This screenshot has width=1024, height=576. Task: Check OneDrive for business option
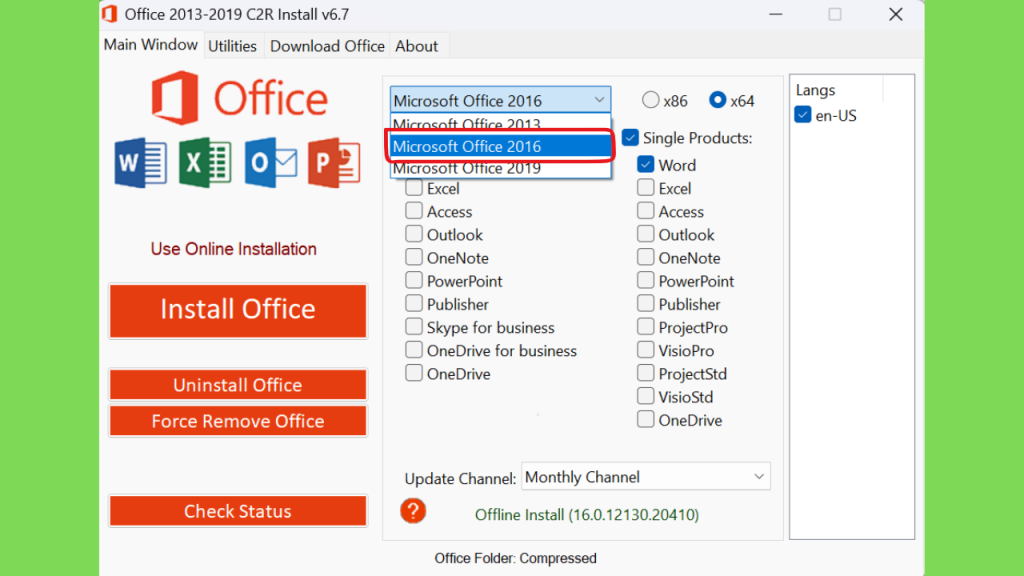point(413,350)
